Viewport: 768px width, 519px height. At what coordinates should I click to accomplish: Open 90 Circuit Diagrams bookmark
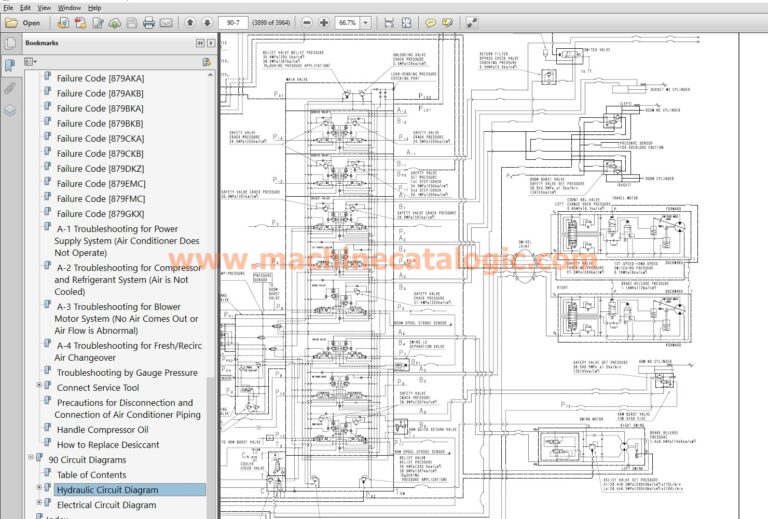pyautogui.click(x=87, y=460)
